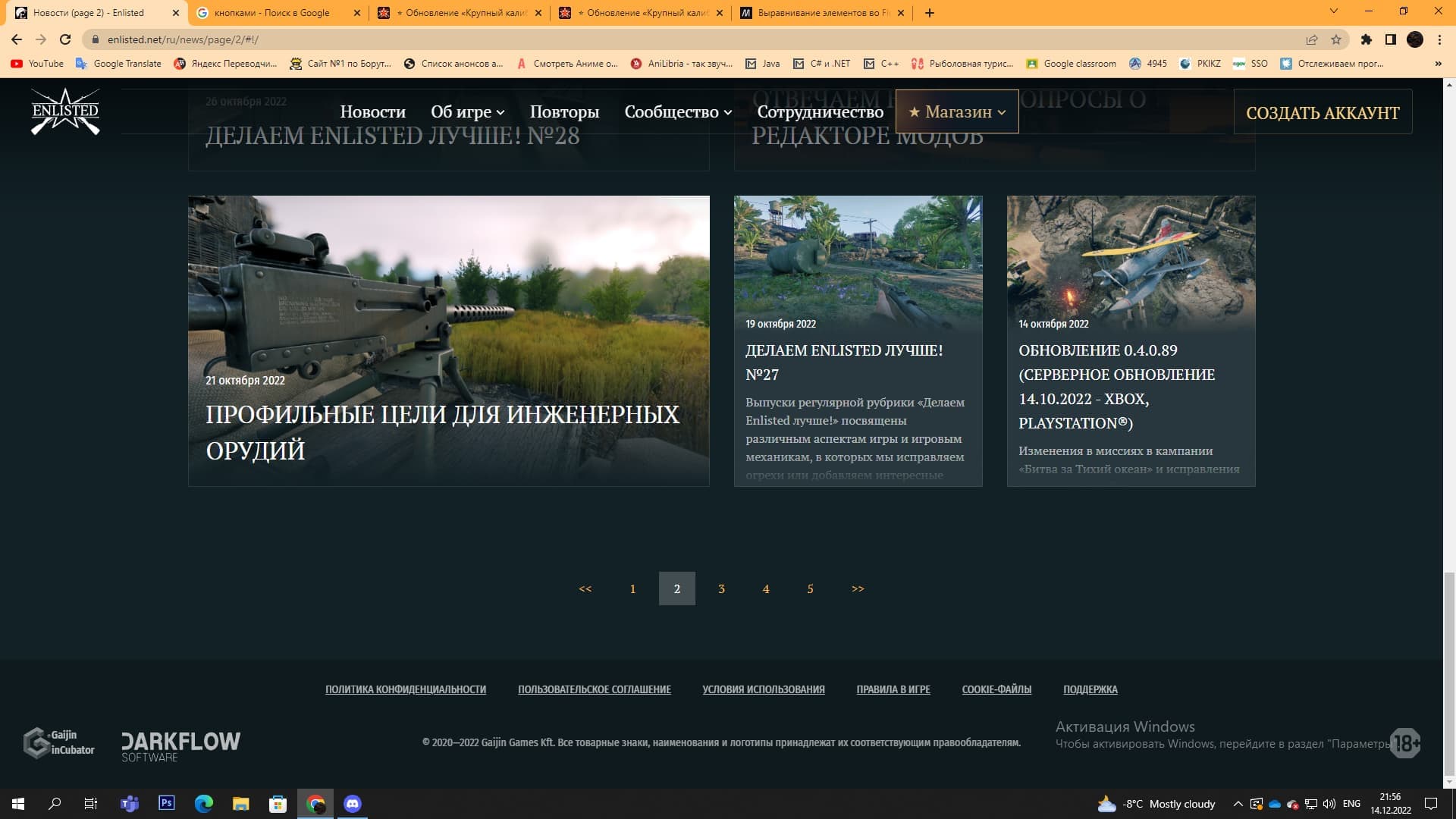
Task: Switch the ENG keyboard language indicator
Action: 1351,804
